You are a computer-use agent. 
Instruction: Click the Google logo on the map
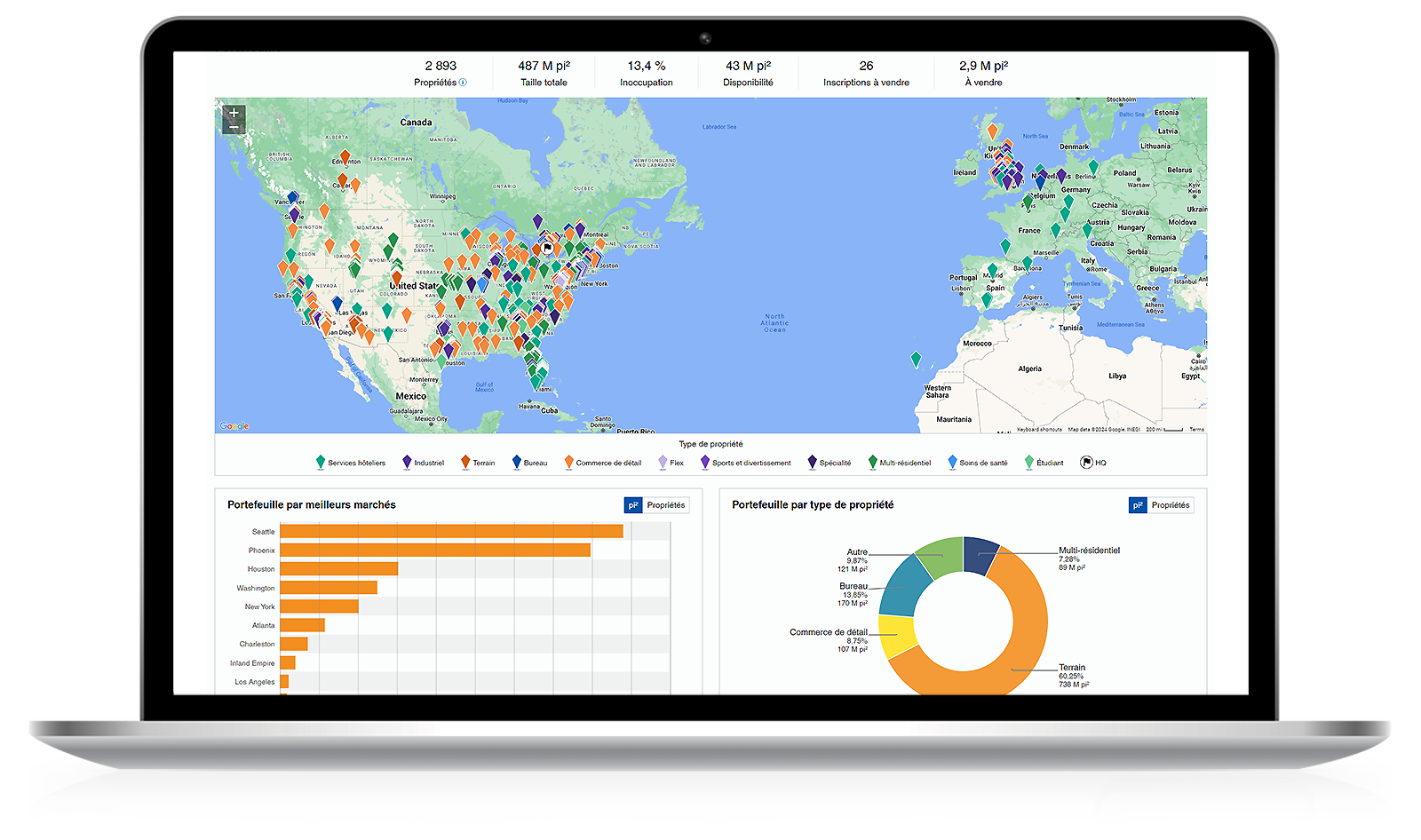(x=234, y=426)
